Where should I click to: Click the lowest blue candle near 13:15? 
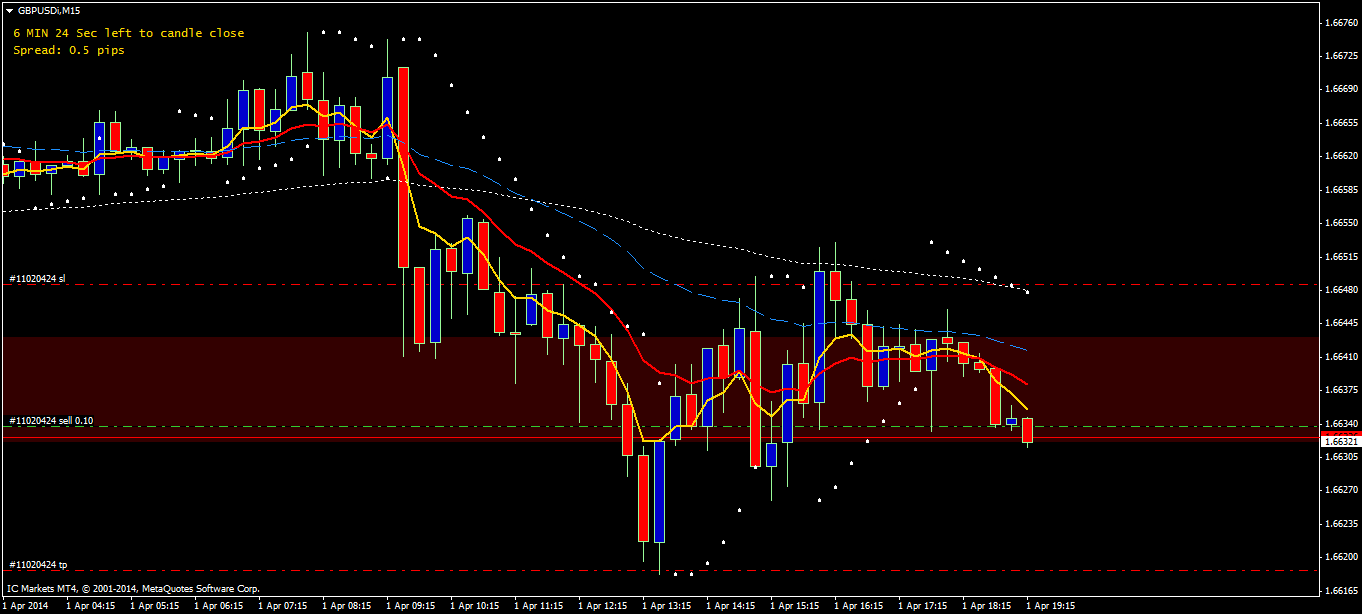click(x=659, y=492)
